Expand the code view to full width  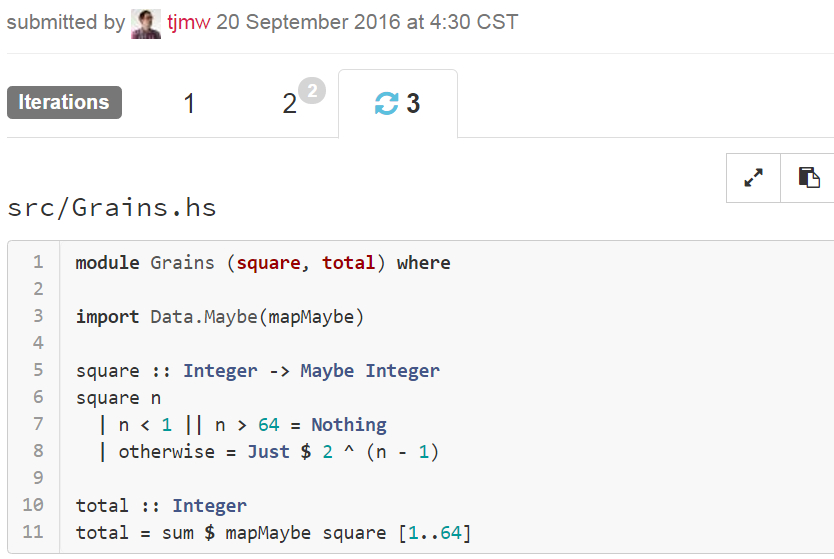coord(753,178)
